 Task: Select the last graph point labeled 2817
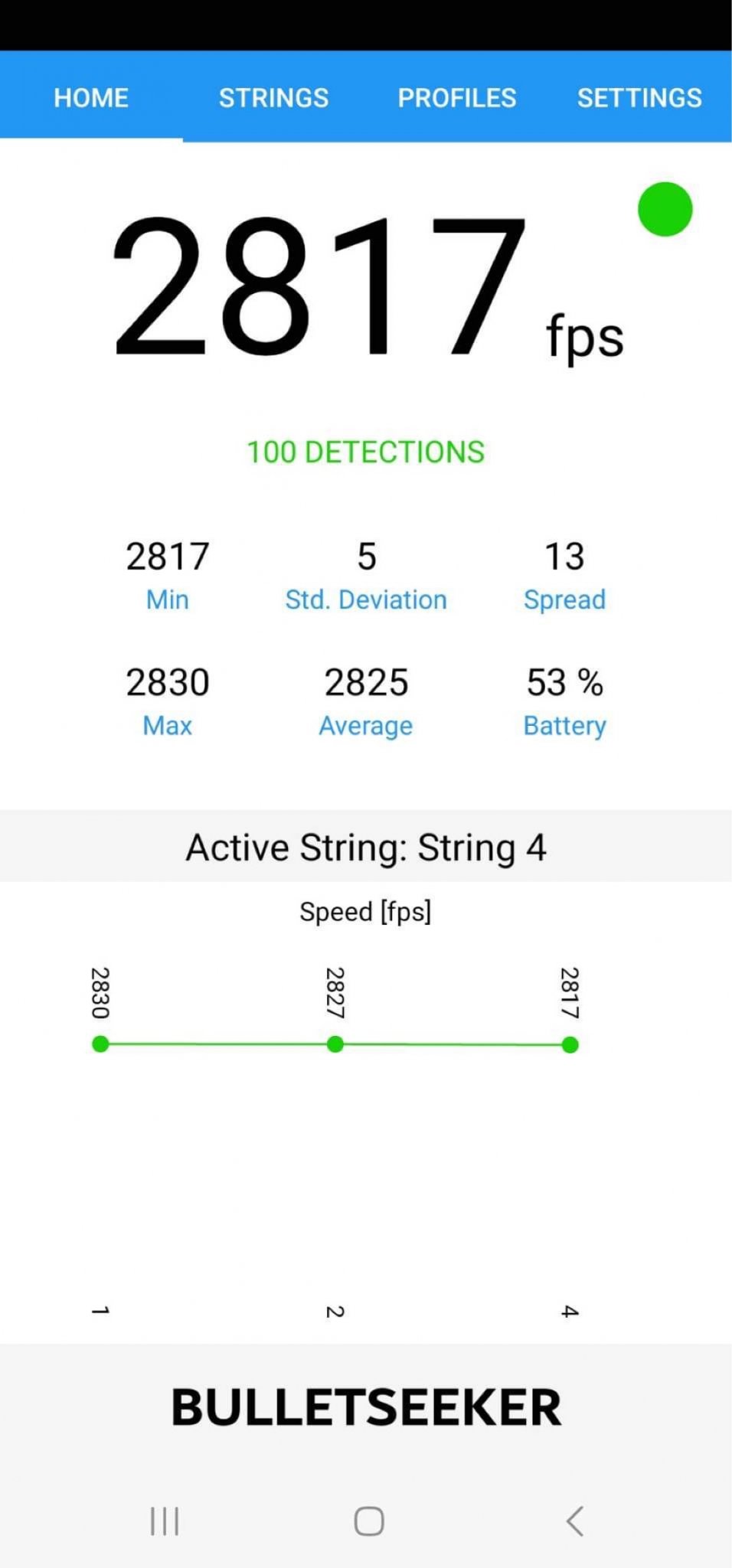pyautogui.click(x=570, y=1044)
